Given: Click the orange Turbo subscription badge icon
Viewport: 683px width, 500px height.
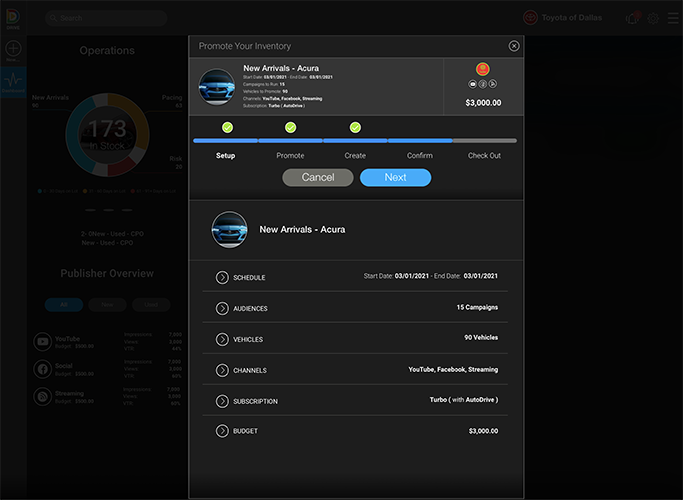Looking at the screenshot, I should coord(483,69).
